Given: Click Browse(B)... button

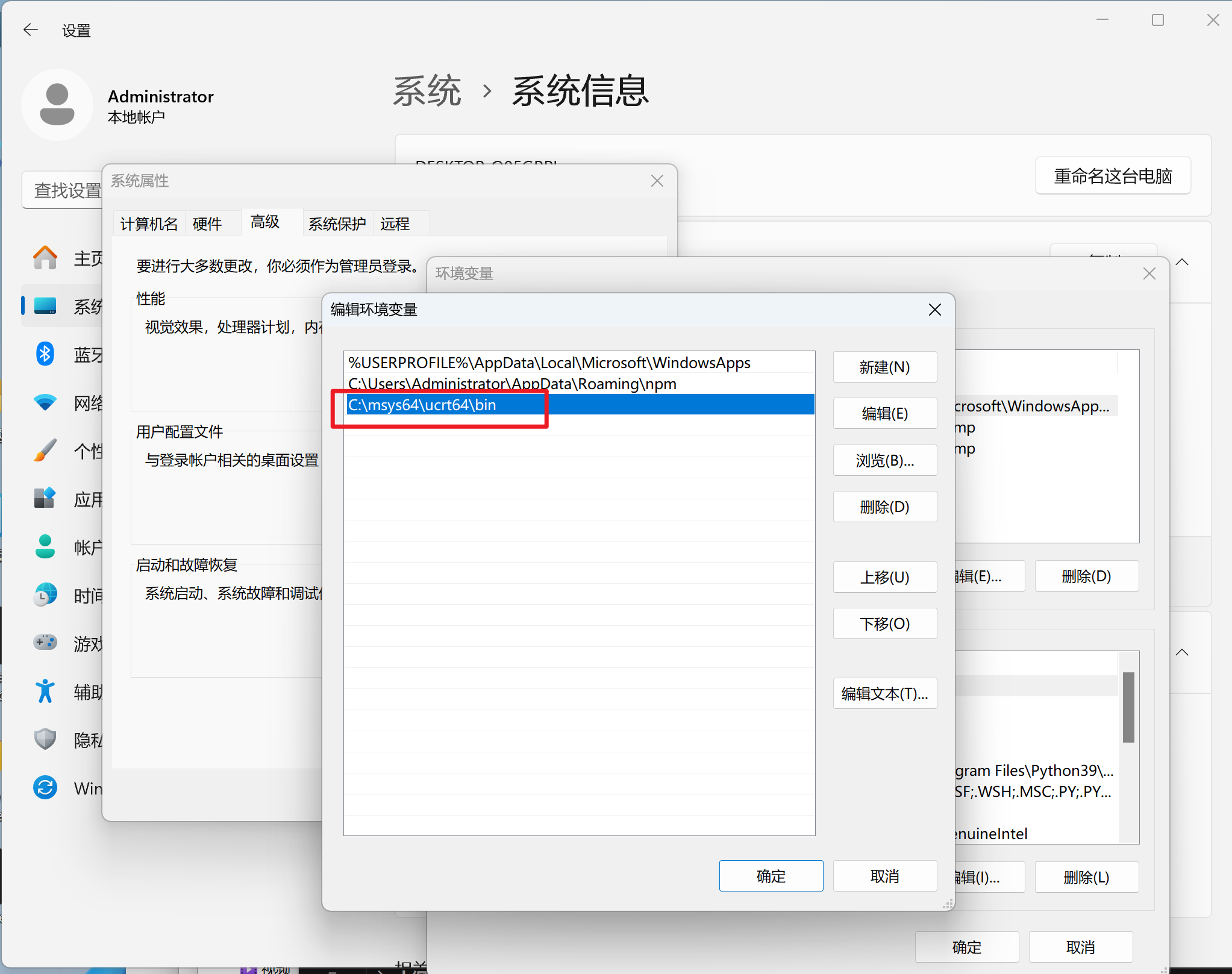Looking at the screenshot, I should (x=885, y=460).
